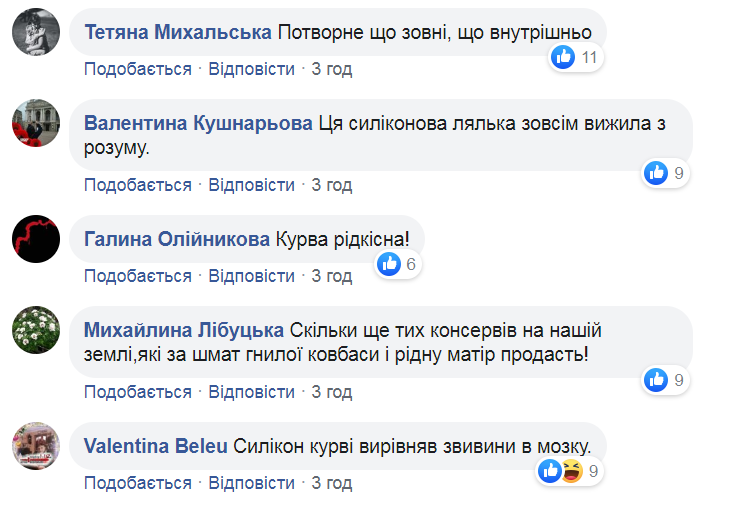
Task: Open Валентина Кушнарьова's profile name link
Action: (x=198, y=124)
